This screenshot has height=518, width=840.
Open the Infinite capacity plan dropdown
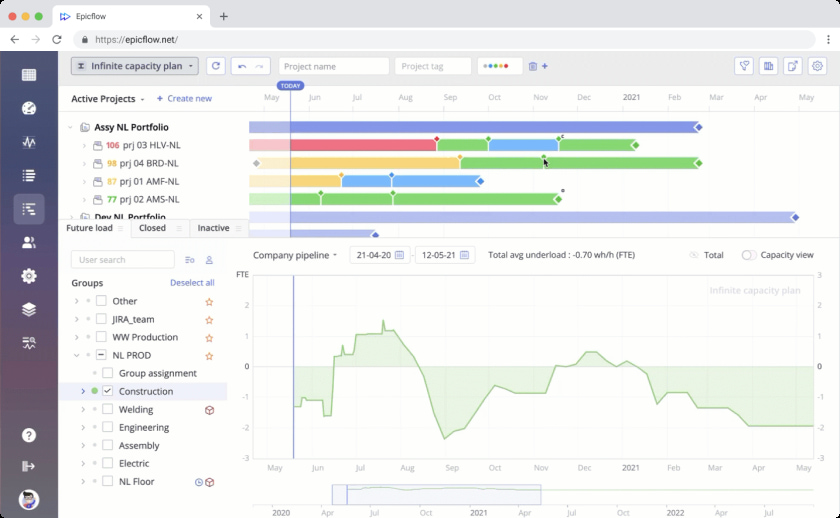[134, 66]
